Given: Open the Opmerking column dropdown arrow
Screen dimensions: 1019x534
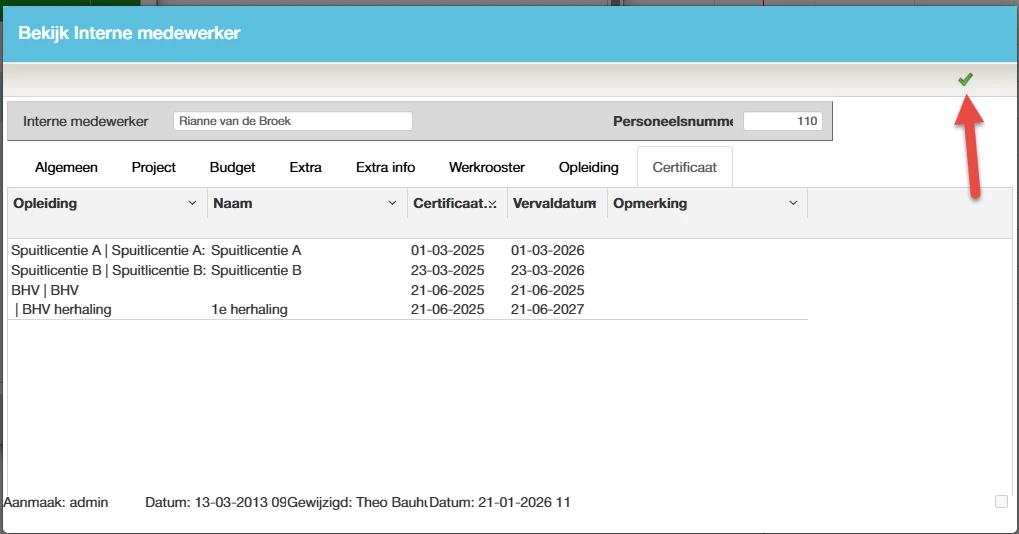Looking at the screenshot, I should [x=793, y=203].
